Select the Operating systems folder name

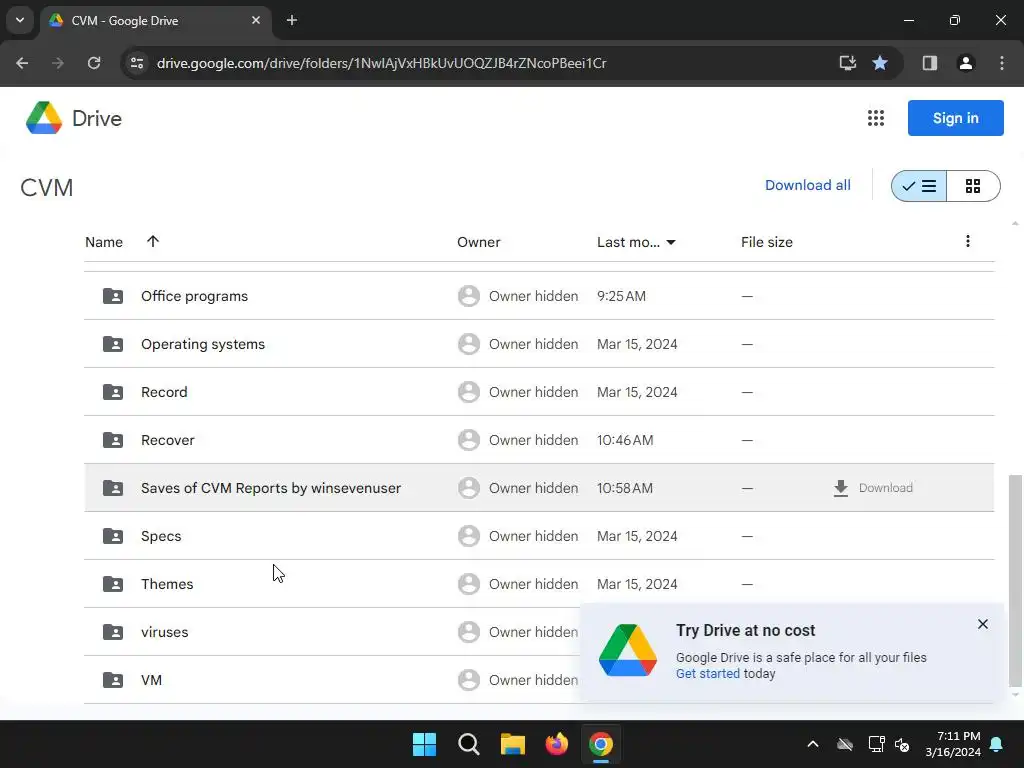(203, 344)
